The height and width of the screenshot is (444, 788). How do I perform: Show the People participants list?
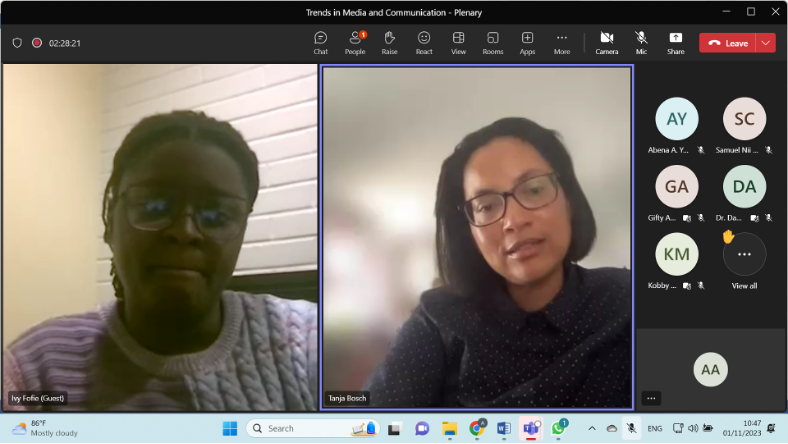(x=355, y=42)
